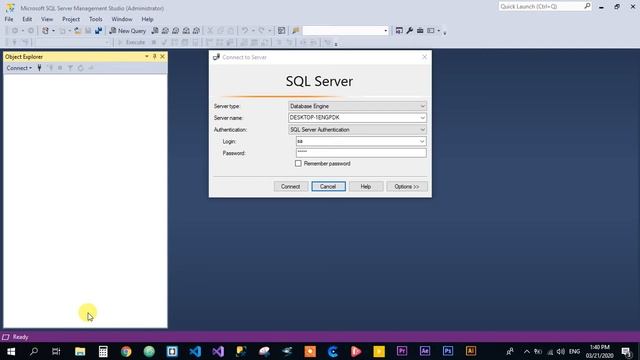This screenshot has height=360, width=640.
Task: Click the Windows Start button
Action: point(11,351)
